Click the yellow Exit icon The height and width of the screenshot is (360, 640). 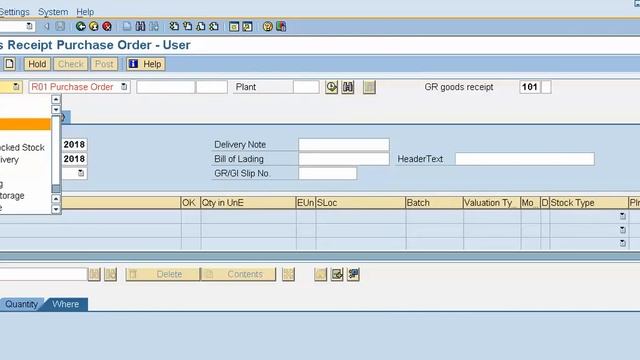click(93, 27)
